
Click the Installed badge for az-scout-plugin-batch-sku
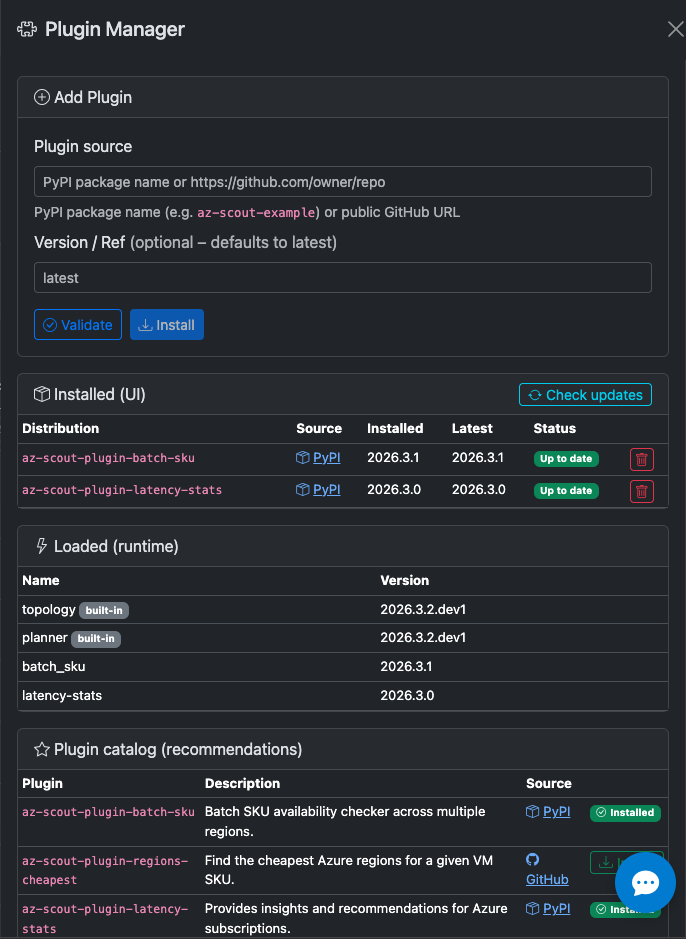click(625, 812)
